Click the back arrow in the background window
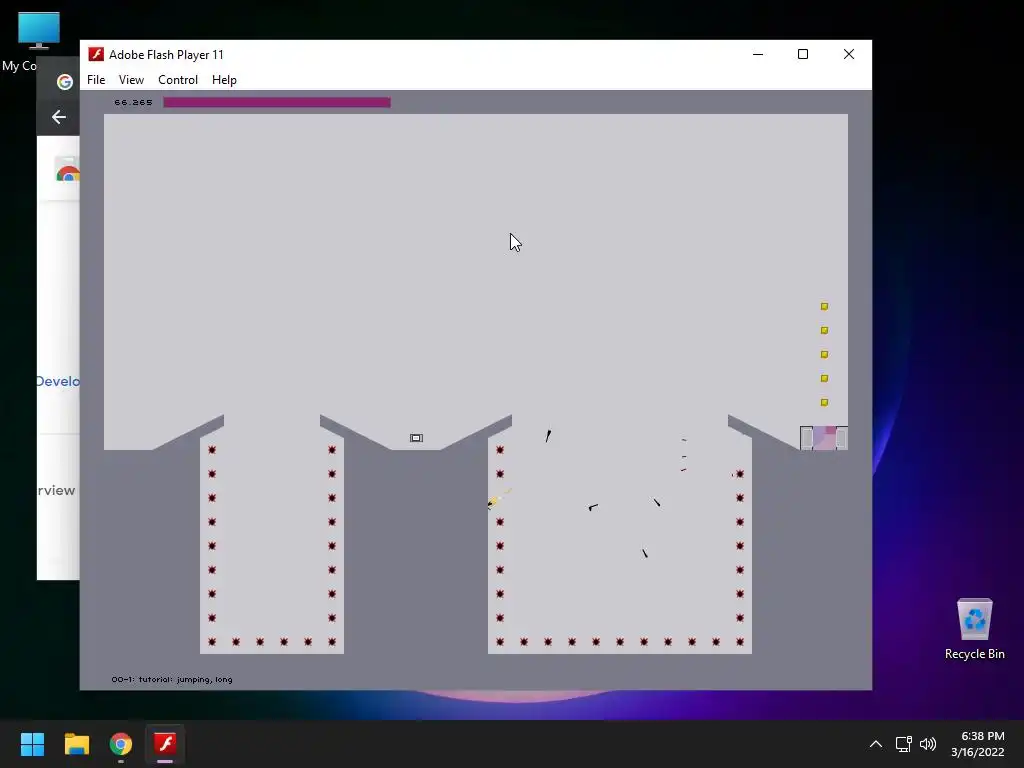Viewport: 1024px width, 768px height. 59,117
